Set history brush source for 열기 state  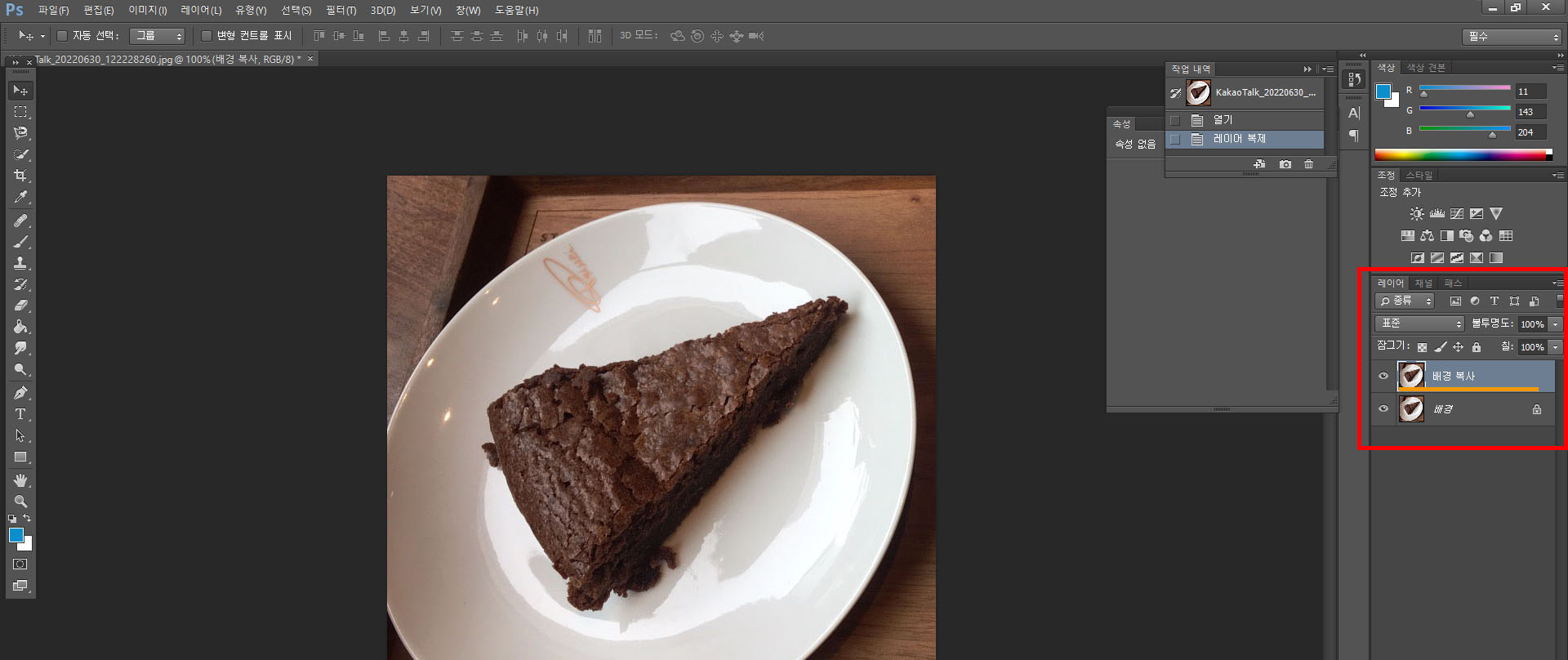click(x=1175, y=120)
